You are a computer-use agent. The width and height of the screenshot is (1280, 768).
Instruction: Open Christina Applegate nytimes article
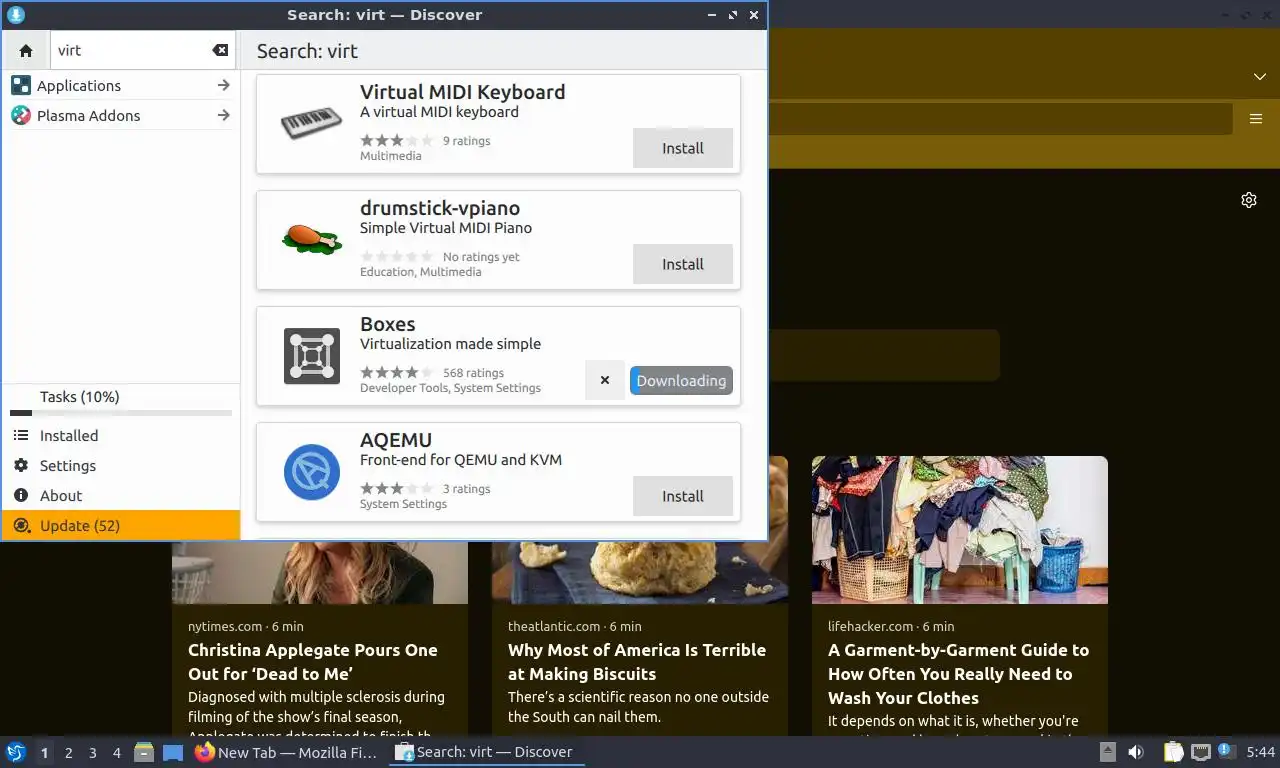[x=313, y=662]
